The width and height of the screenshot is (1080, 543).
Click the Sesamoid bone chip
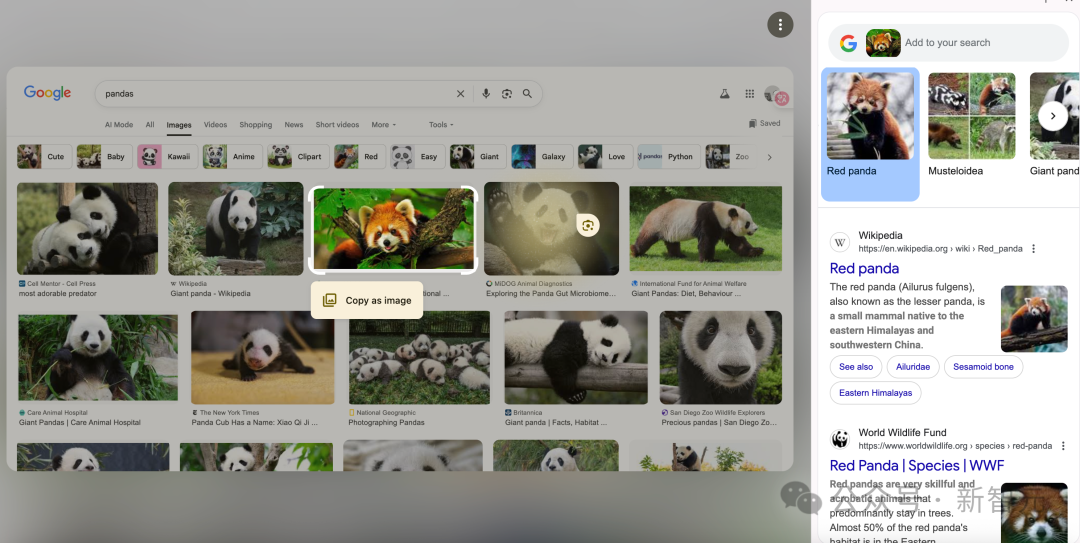coord(983,367)
